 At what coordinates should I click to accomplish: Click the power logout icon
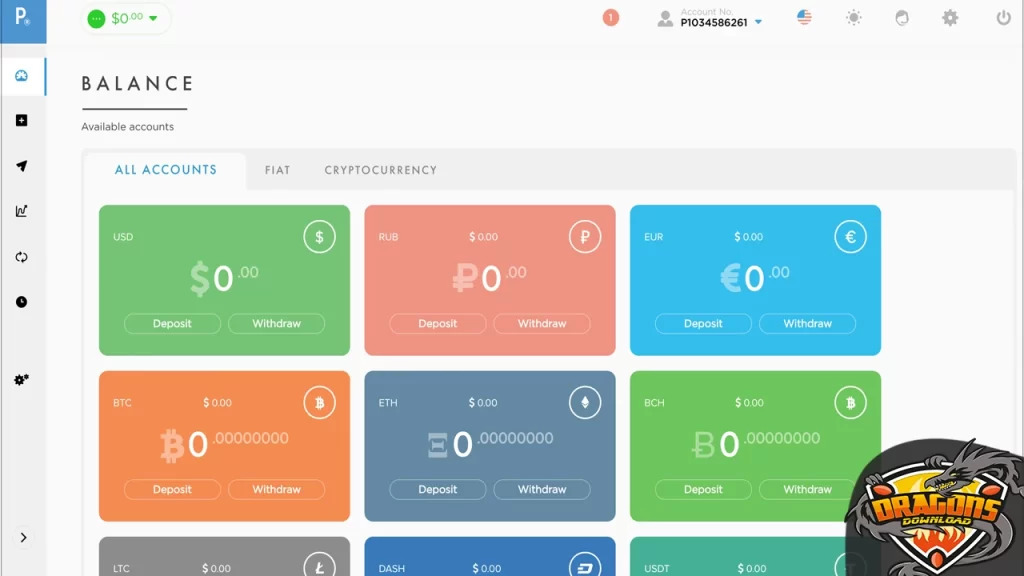(x=1003, y=18)
